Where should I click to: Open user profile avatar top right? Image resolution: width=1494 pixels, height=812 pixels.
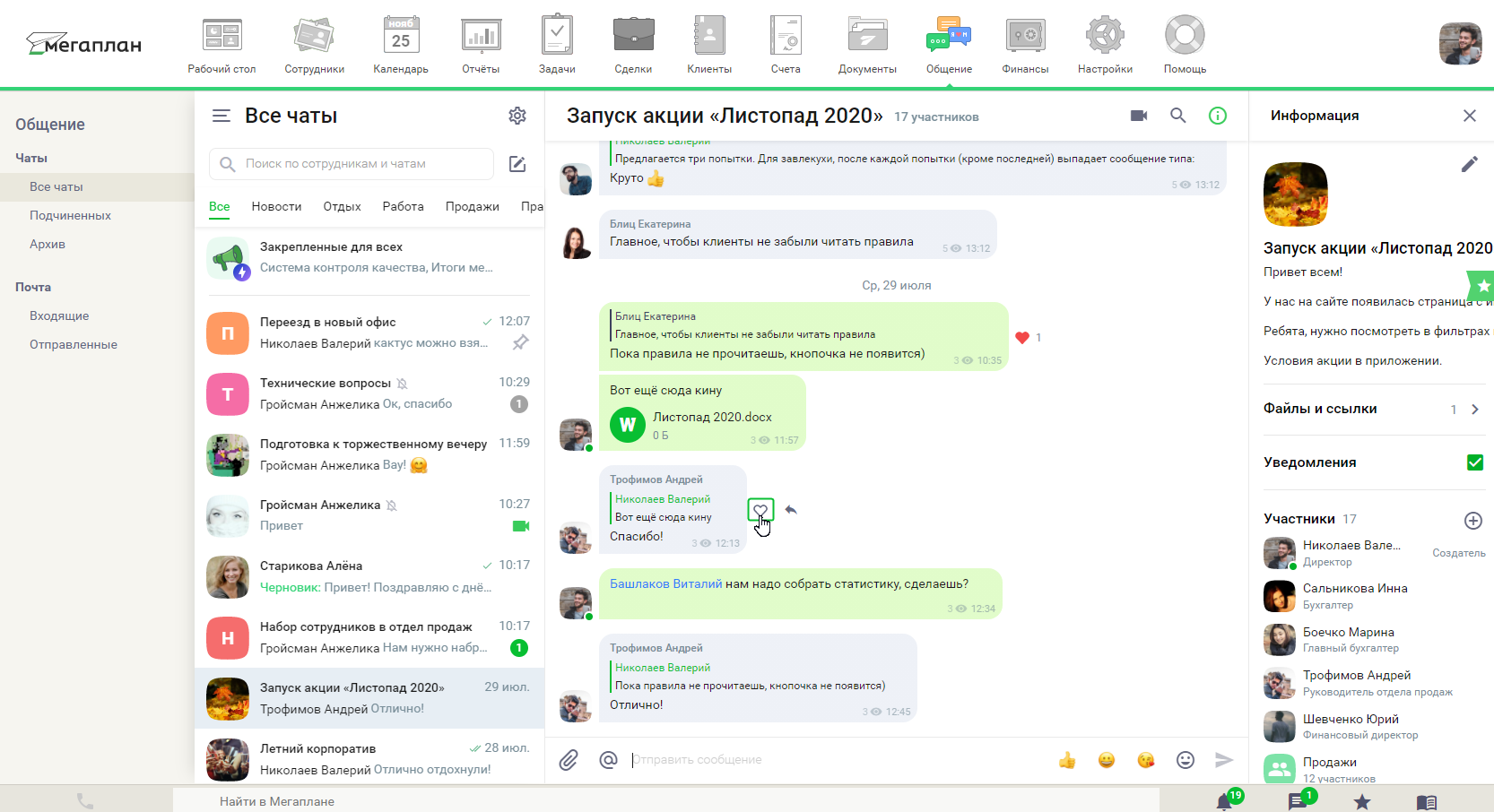pos(1461,44)
